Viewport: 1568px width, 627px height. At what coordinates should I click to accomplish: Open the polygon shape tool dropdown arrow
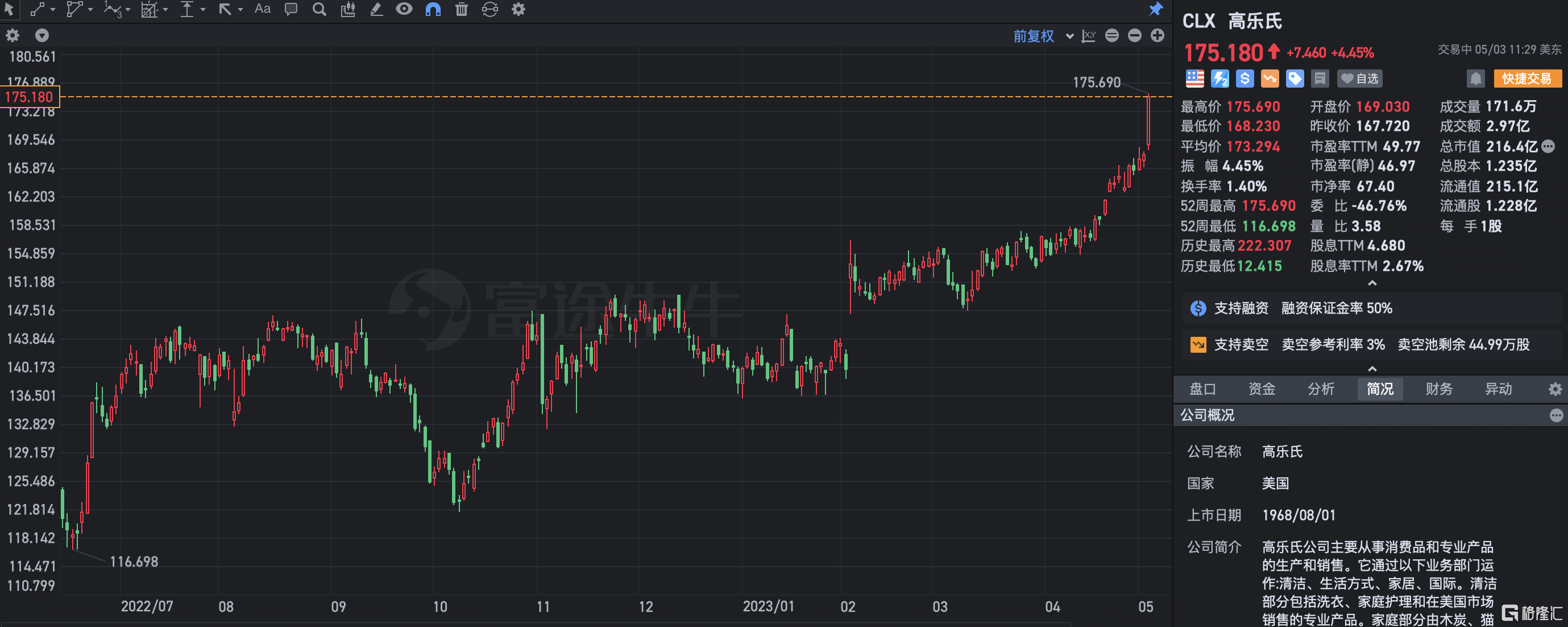click(x=90, y=10)
